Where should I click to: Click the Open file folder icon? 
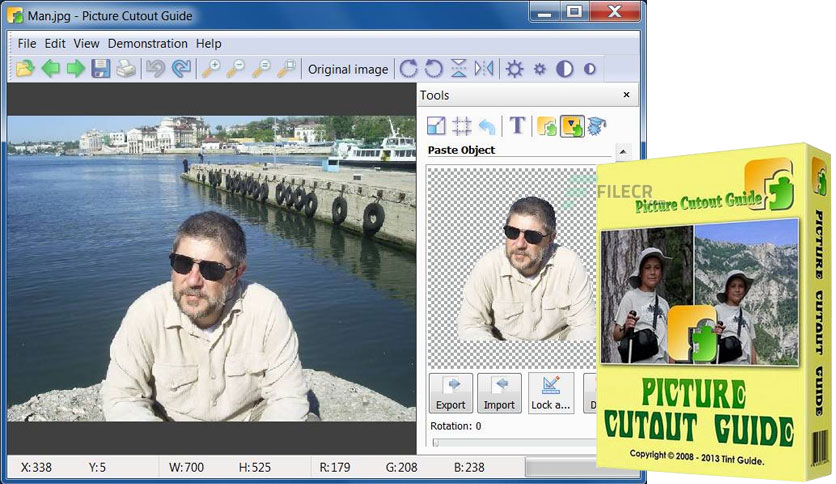pos(25,69)
